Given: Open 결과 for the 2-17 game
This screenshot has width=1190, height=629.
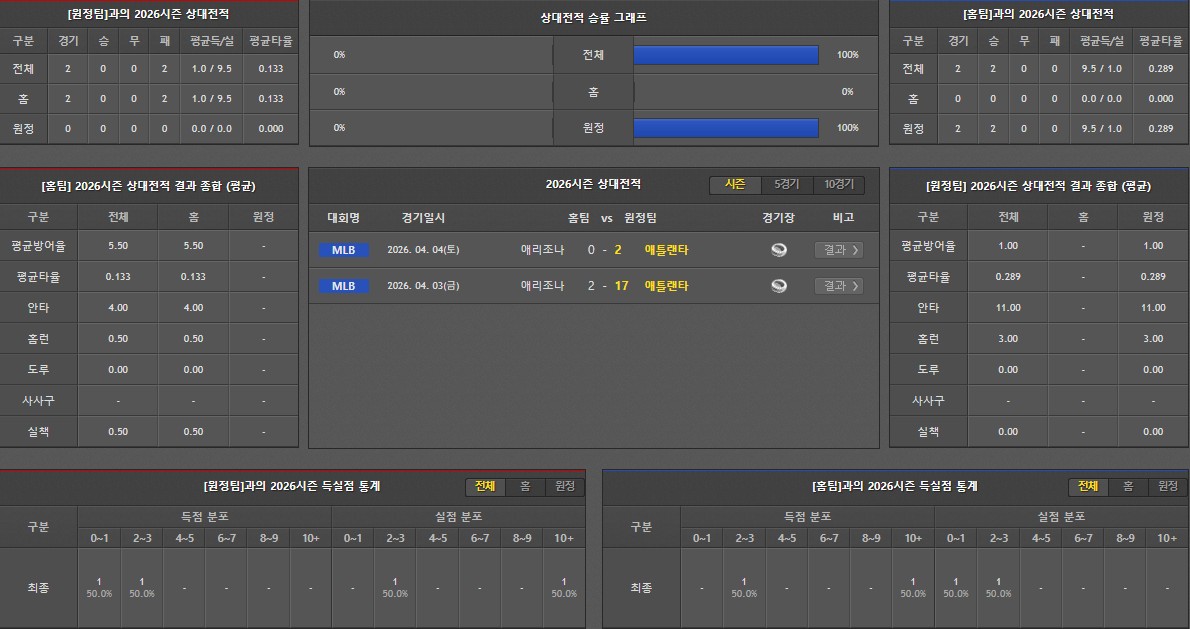Looking at the screenshot, I should [x=838, y=286].
